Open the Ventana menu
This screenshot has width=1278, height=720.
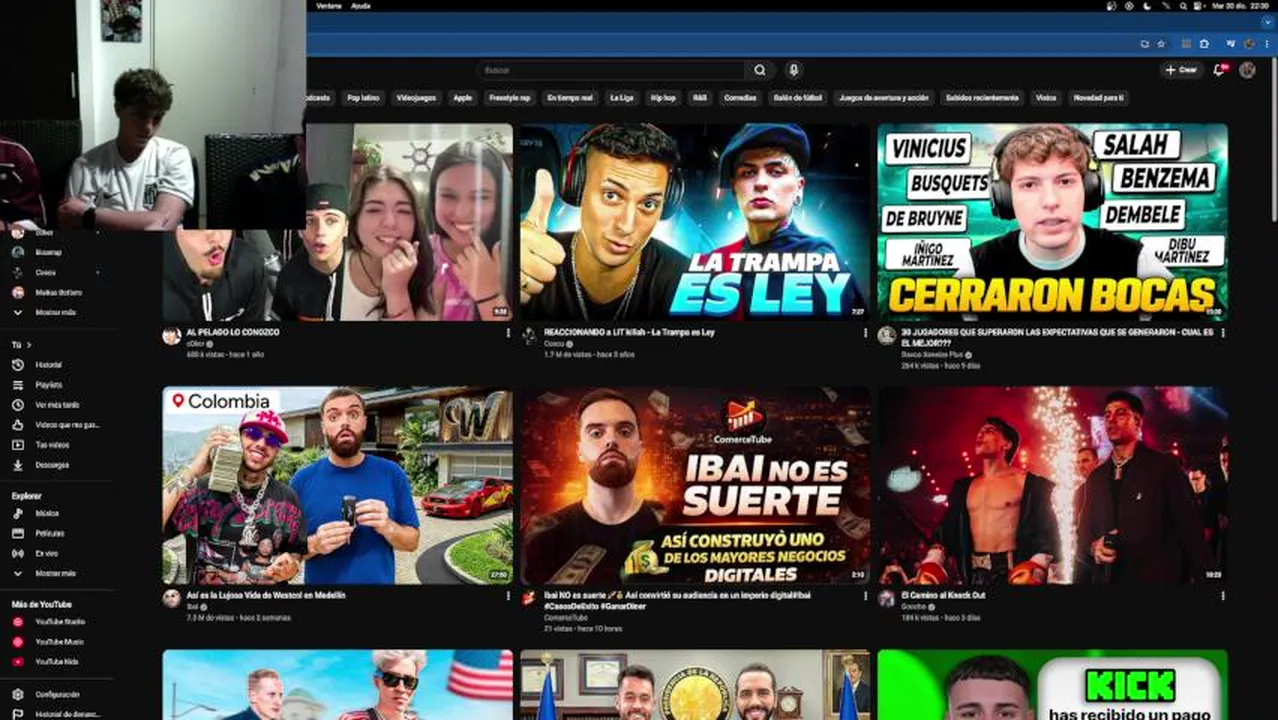(x=329, y=6)
